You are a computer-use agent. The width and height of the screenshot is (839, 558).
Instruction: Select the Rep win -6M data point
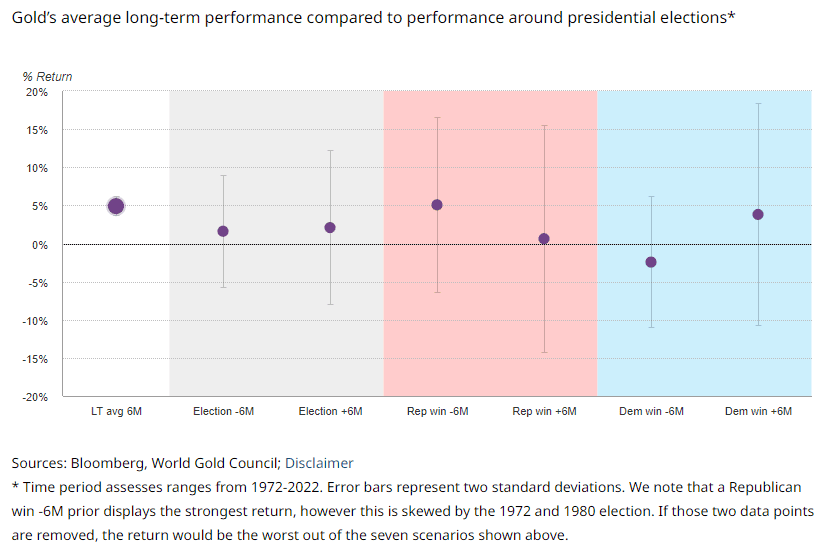(437, 205)
